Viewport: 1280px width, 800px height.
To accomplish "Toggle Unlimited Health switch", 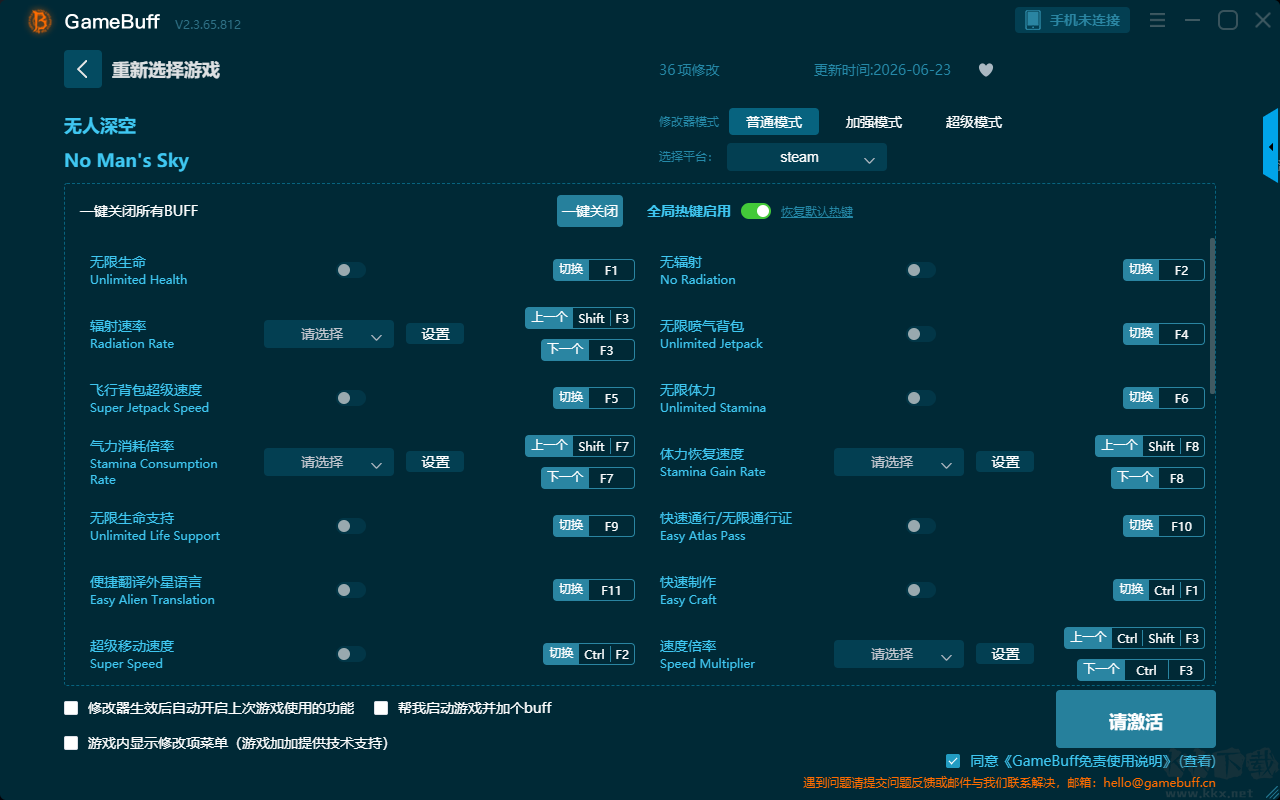I will click(x=351, y=270).
